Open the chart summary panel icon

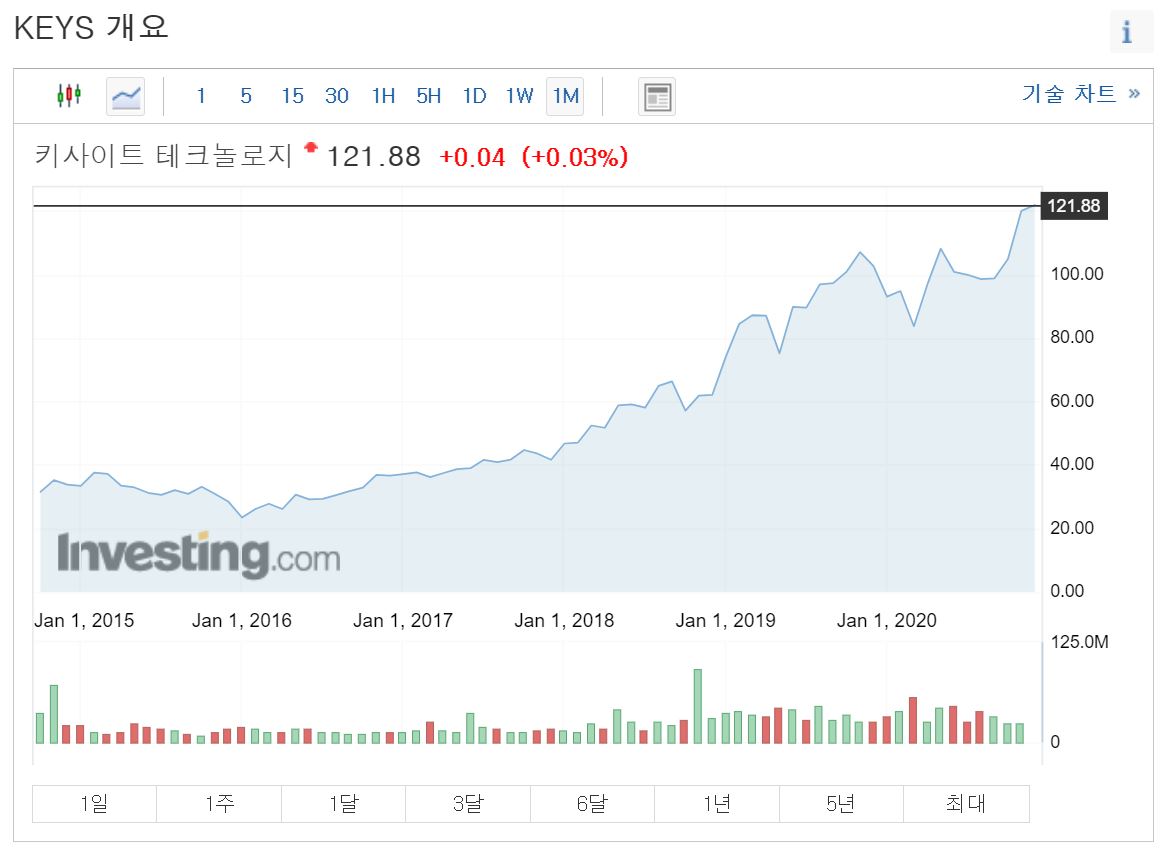657,96
